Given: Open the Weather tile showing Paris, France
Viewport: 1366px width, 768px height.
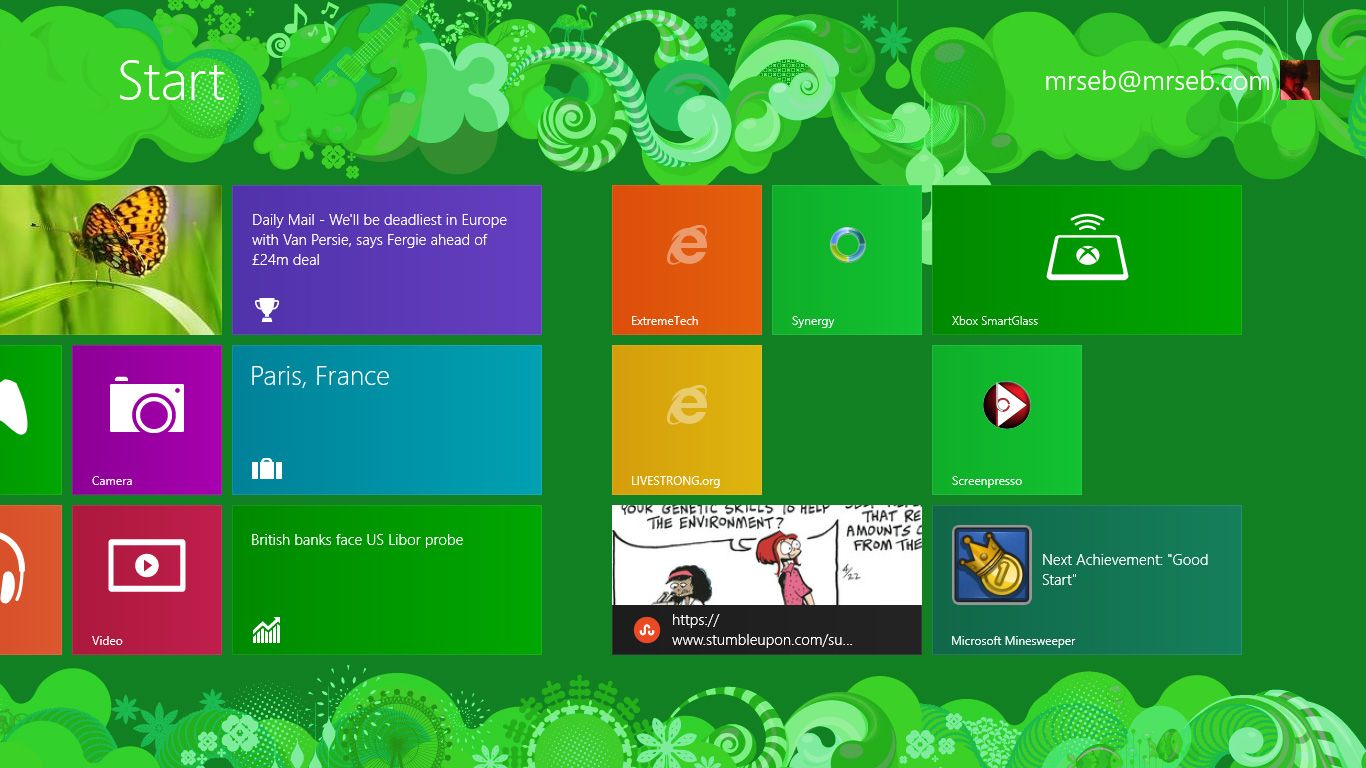Looking at the screenshot, I should 386,419.
